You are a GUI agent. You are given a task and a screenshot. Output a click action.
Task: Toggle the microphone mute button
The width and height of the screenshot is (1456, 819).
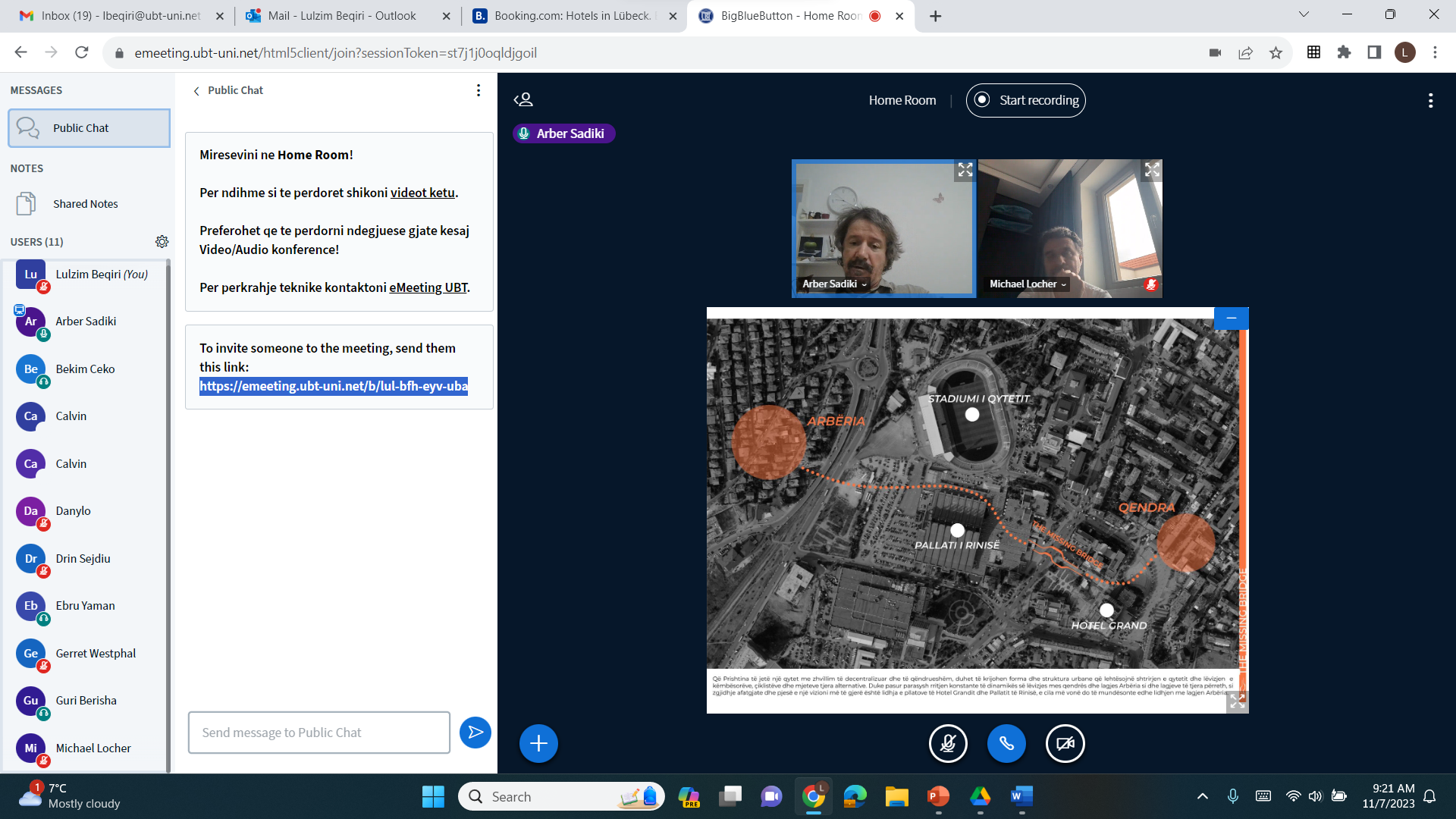[x=948, y=743]
